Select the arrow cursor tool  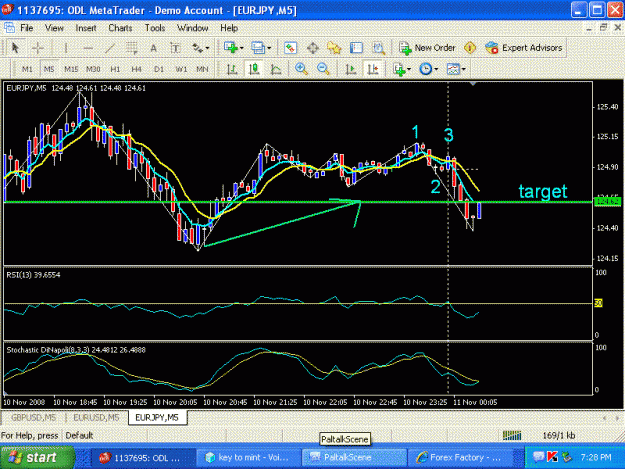click(x=15, y=48)
